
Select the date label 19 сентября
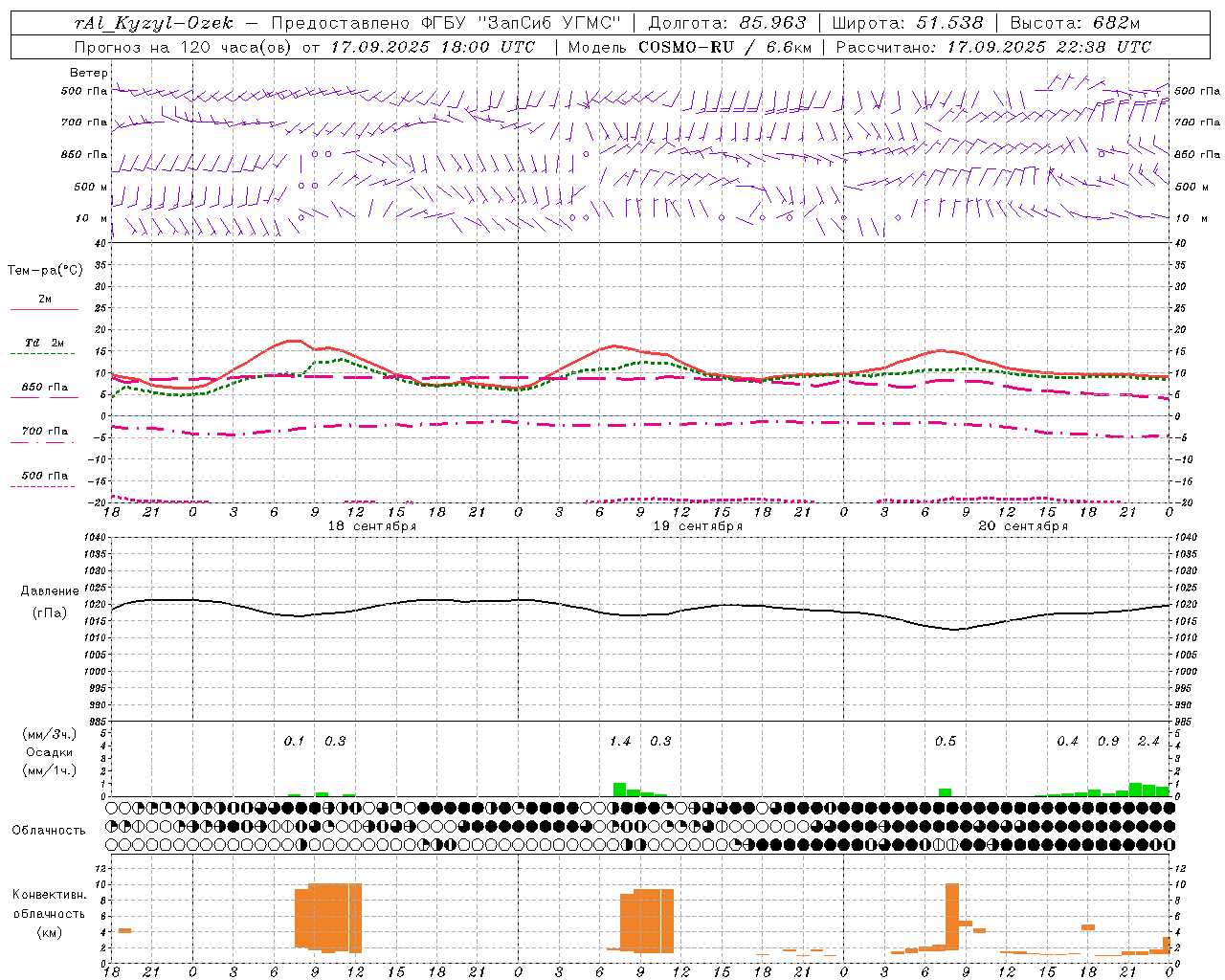pos(698,526)
